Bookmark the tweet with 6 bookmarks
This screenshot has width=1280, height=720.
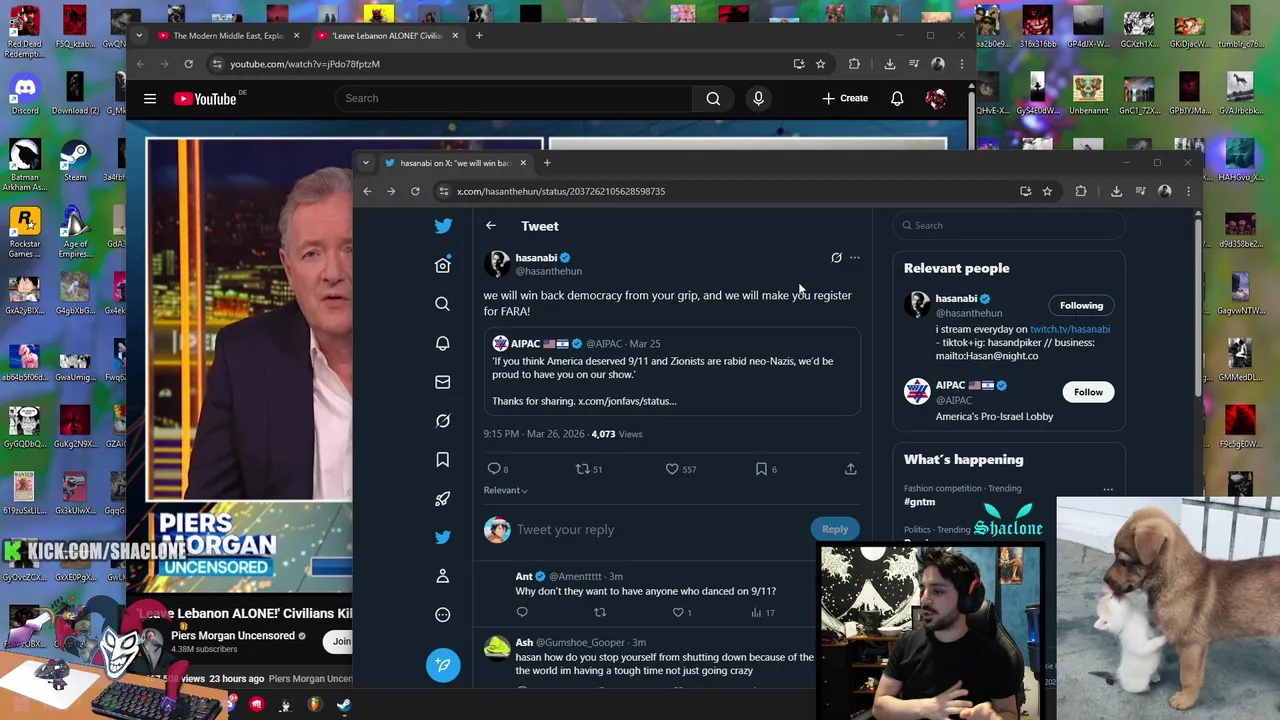761,468
